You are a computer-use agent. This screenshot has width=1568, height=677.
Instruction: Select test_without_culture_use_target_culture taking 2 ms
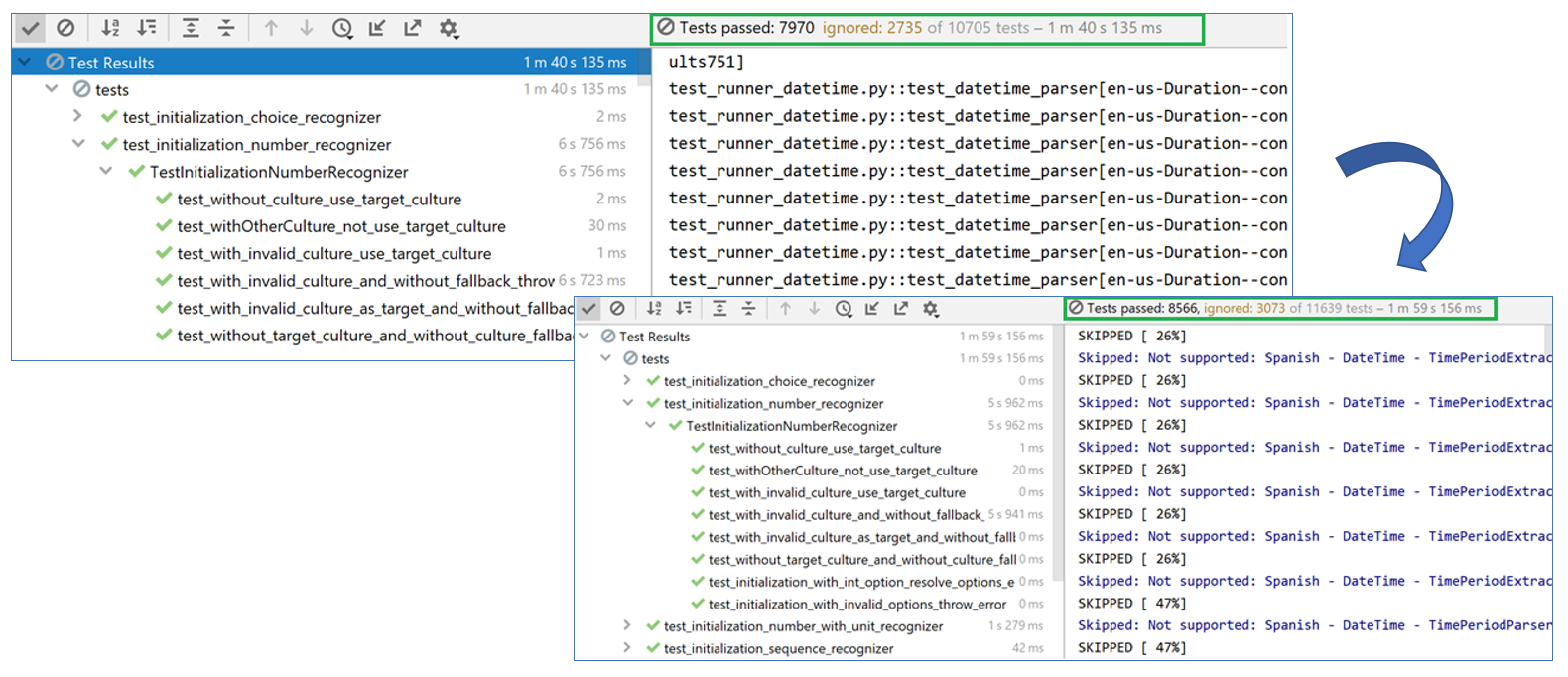[x=325, y=199]
